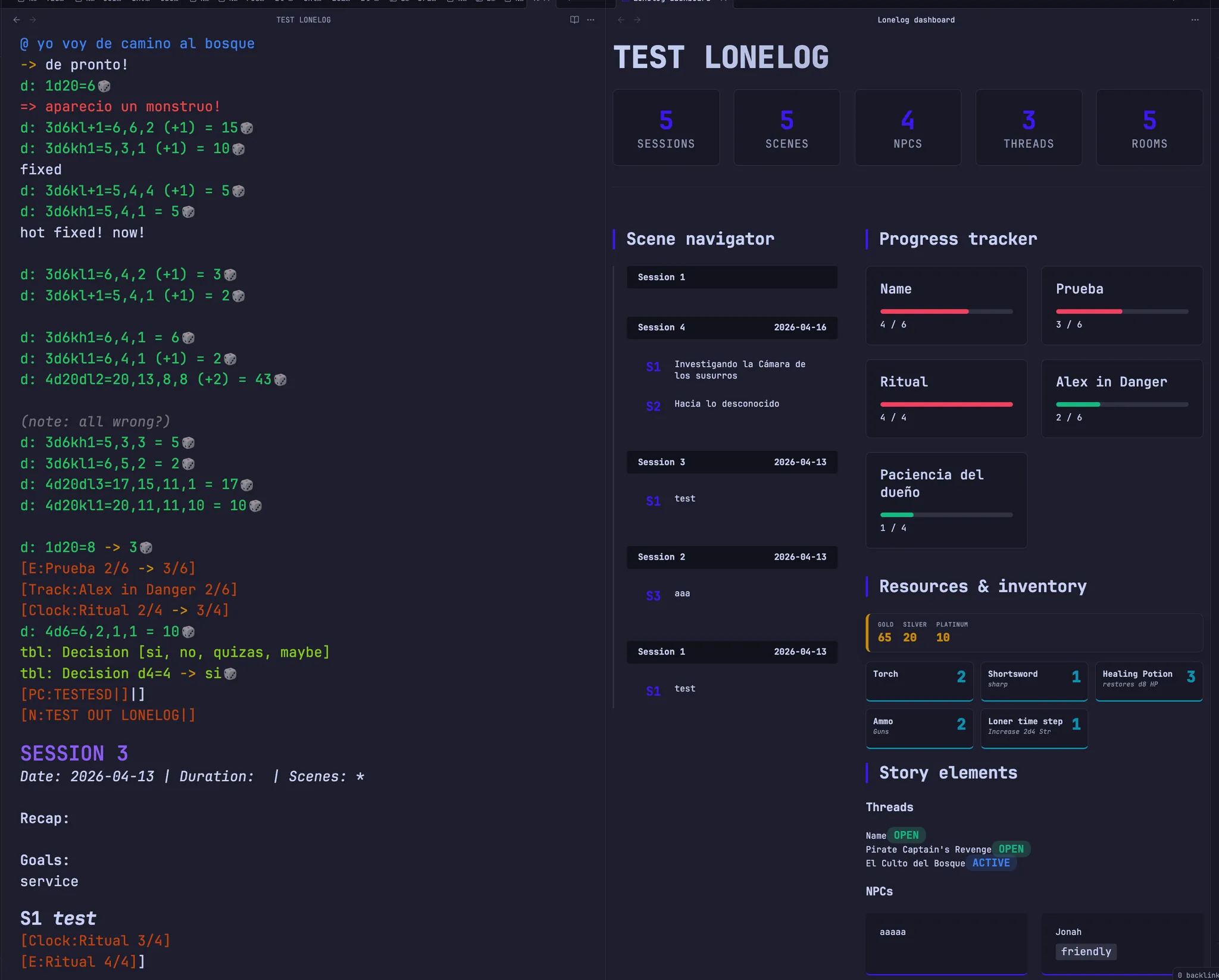Click dice icon after 1d20=6

click(104, 86)
